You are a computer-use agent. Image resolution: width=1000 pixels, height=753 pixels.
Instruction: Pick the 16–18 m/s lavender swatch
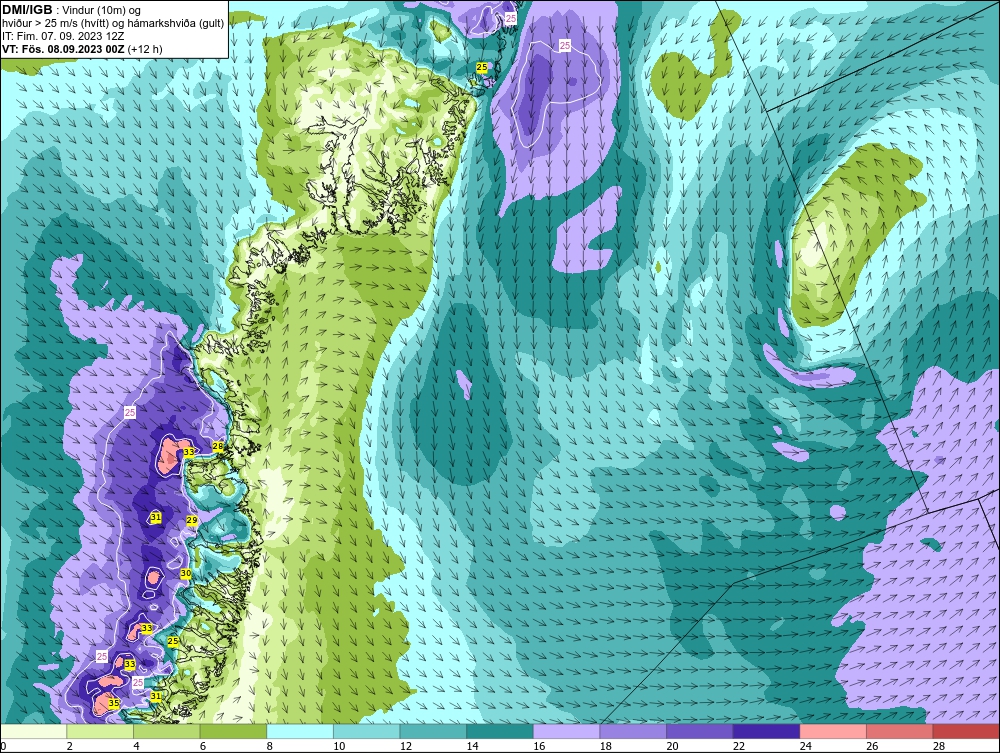point(566,731)
